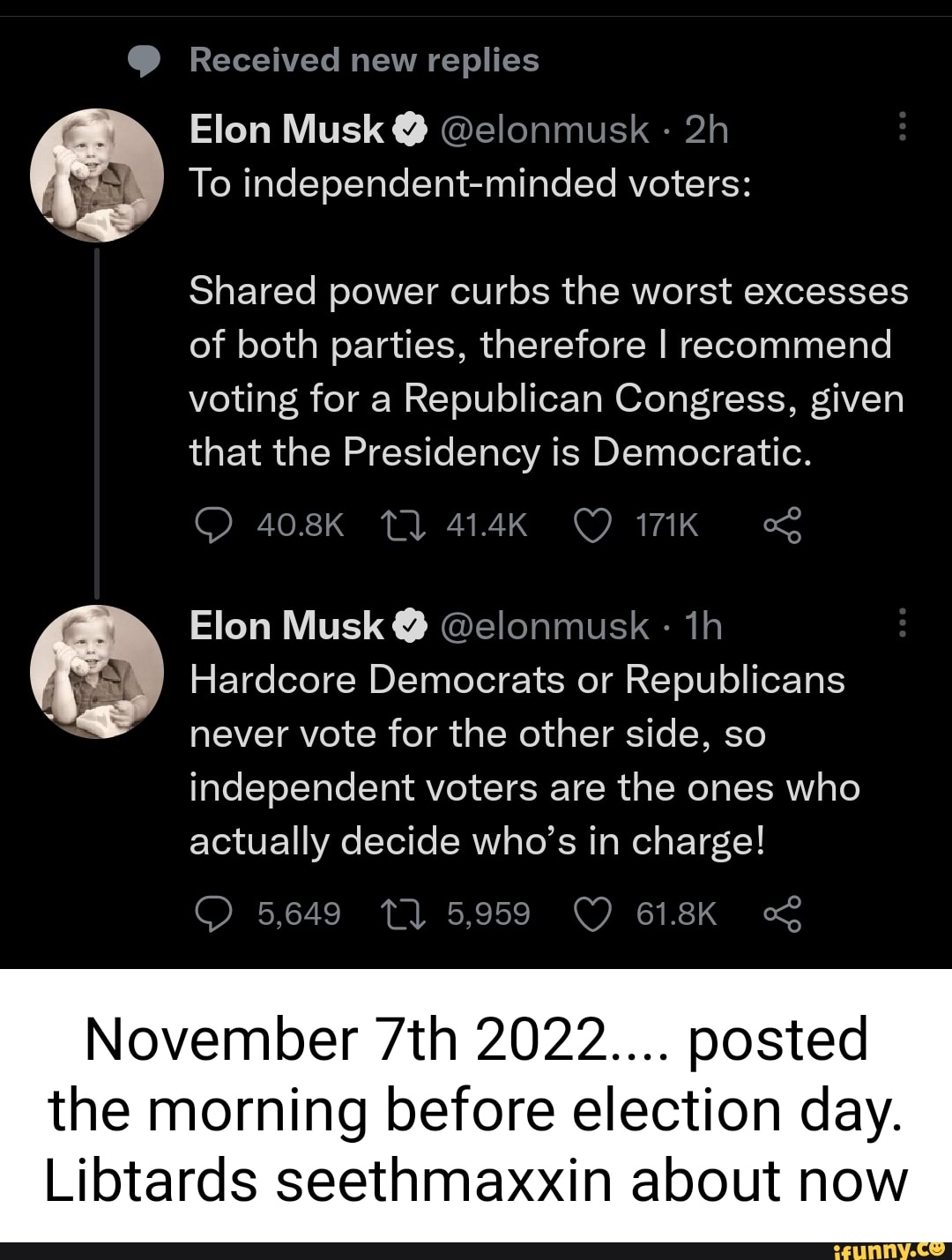Reply to the Hardcore Democrats tweet
Image resolution: width=952 pixels, height=1260 pixels.
pyautogui.click(x=211, y=914)
